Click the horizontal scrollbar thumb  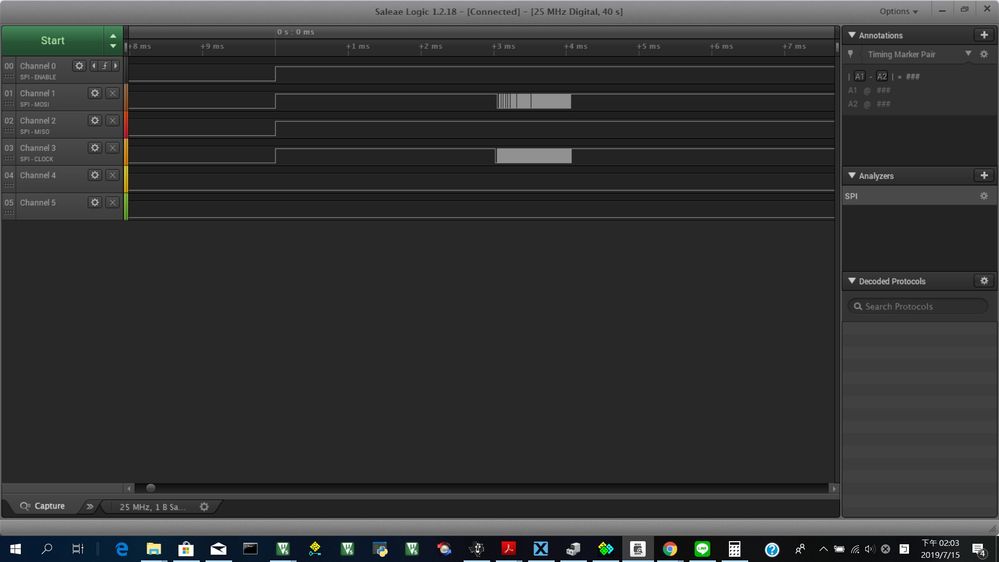pos(150,488)
